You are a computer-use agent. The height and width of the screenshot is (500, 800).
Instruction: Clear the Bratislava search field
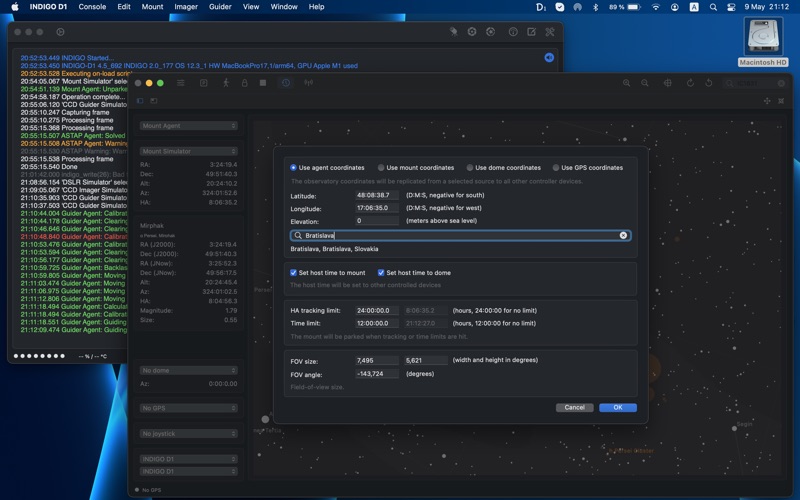(x=623, y=236)
